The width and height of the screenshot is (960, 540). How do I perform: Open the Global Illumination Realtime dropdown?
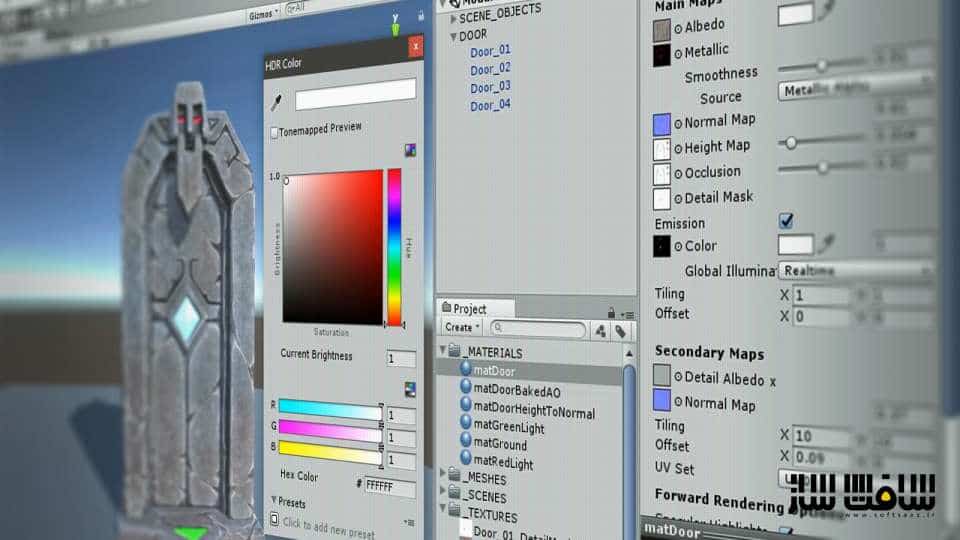tap(855, 270)
